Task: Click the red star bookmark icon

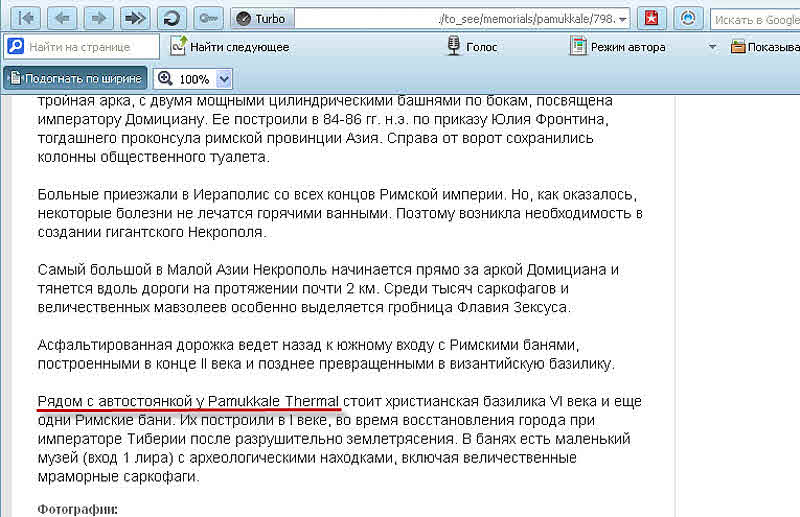Action: (x=652, y=18)
